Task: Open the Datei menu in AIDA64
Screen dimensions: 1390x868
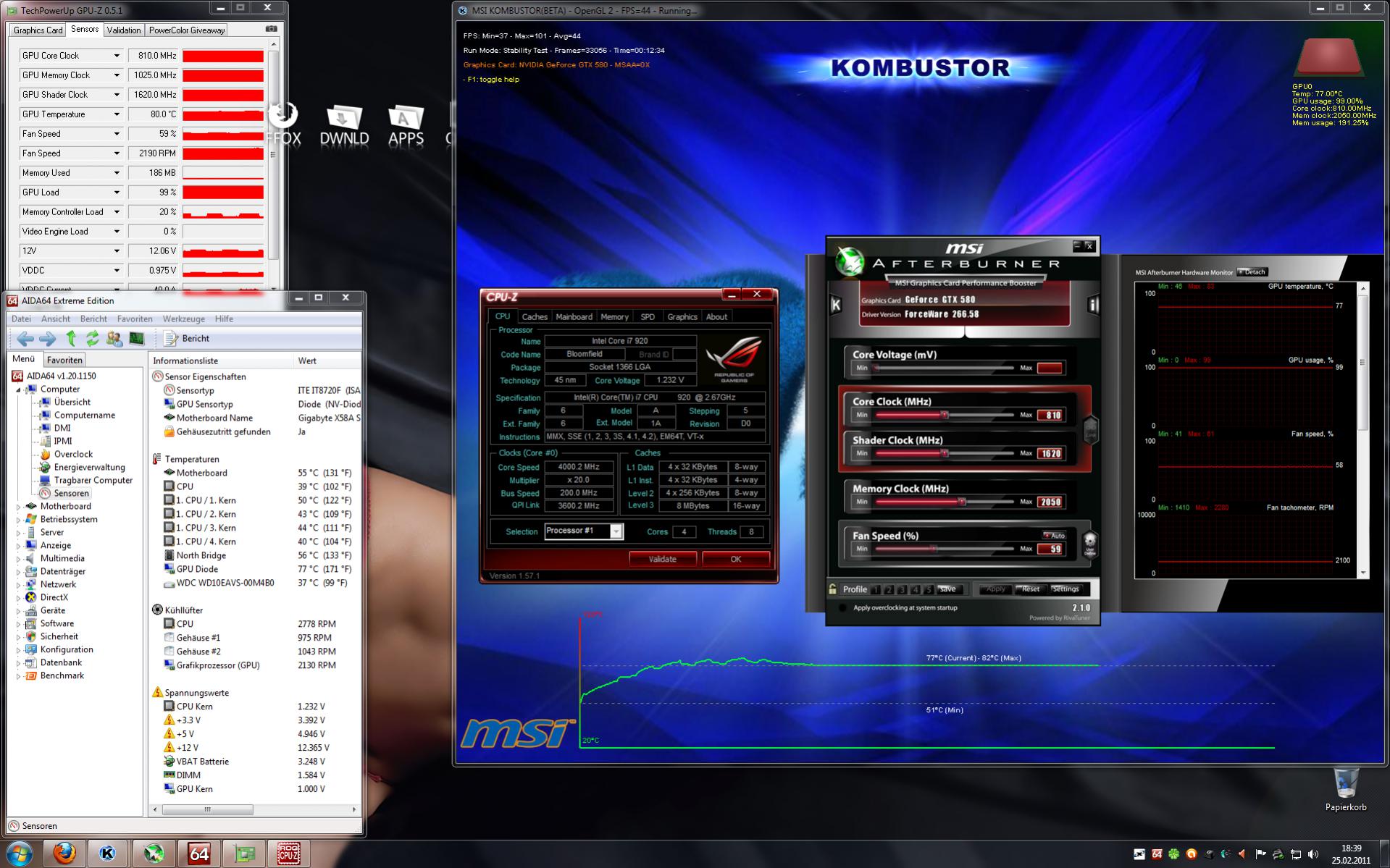Action: coord(21,319)
